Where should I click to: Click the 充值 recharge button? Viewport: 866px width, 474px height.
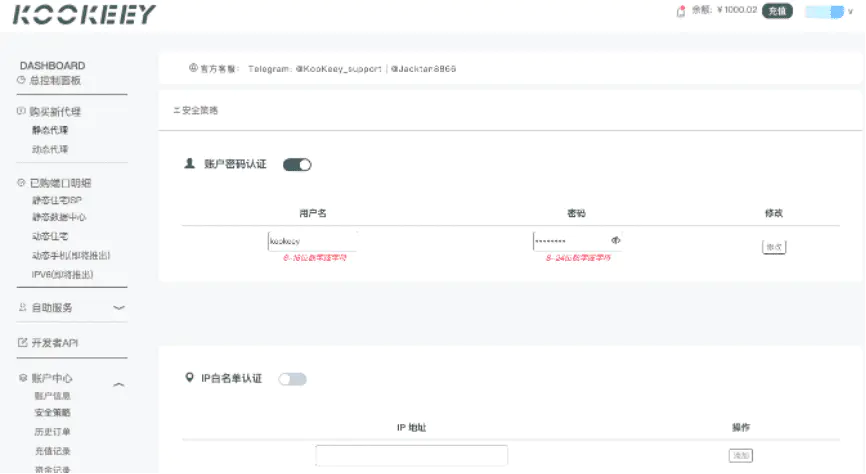tap(777, 11)
